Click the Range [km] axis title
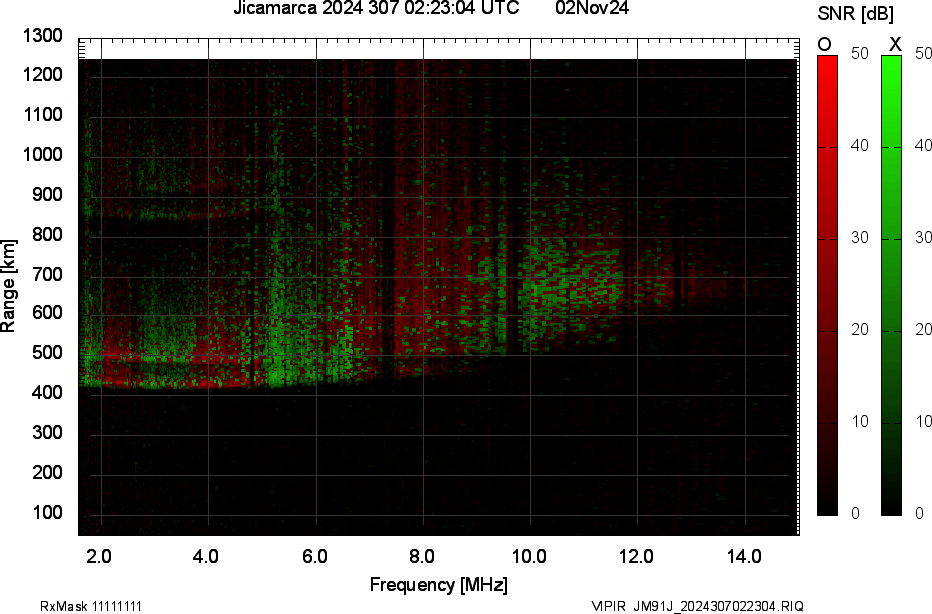Screen dimensions: 932x614 [x=8, y=286]
